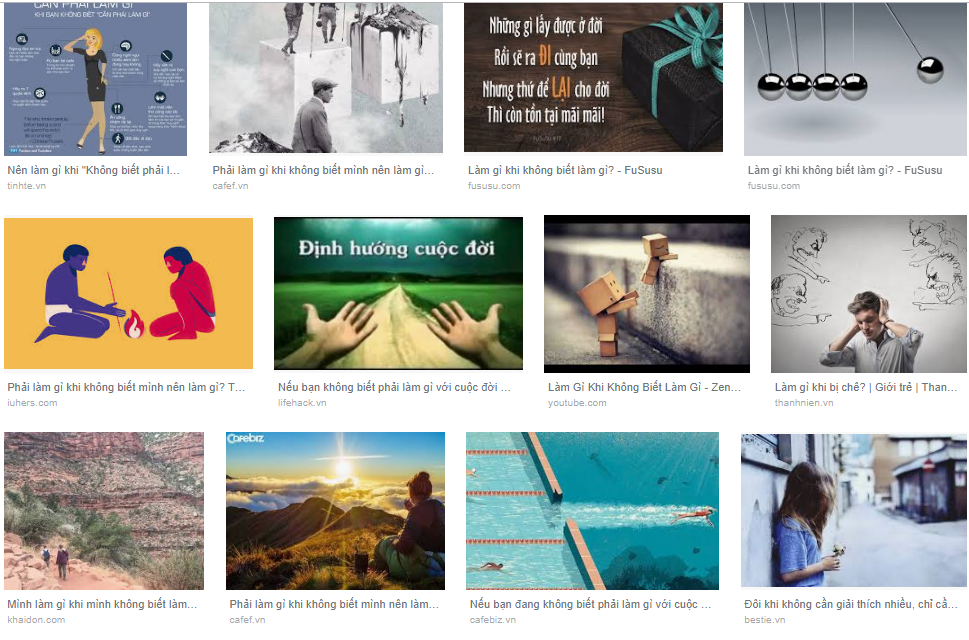Open the 'Làm Gì Khi Không Biết Làm Gì - Zen...' link
Image resolution: width=969 pixels, height=640 pixels.
(644, 387)
